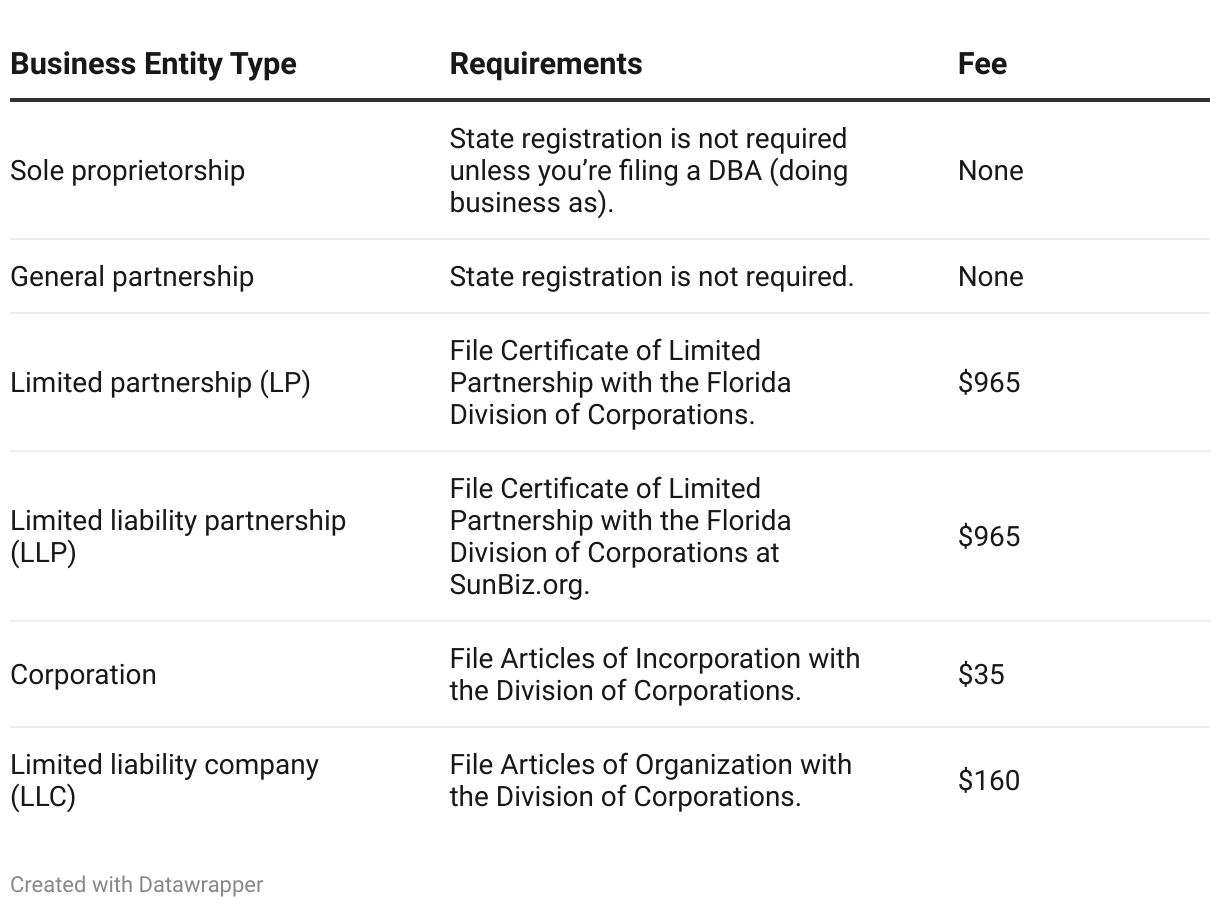Screen dimensions: 1220x908
Task: Click the Sole proprietorship fee of None
Action: tap(990, 171)
